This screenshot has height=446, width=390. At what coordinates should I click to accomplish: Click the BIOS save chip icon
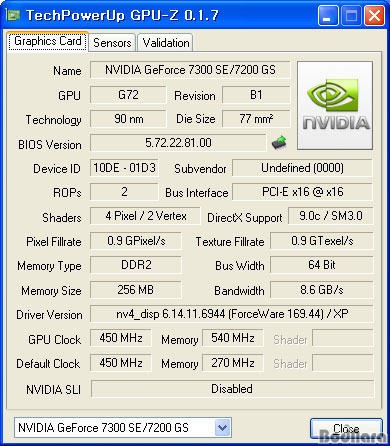(279, 143)
